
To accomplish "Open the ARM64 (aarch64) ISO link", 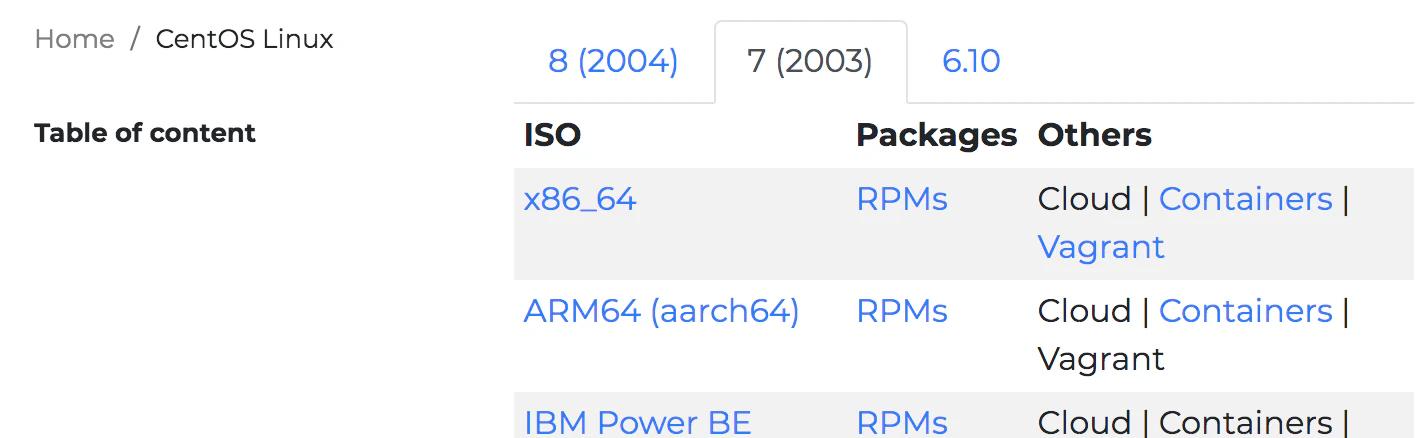I will [661, 312].
